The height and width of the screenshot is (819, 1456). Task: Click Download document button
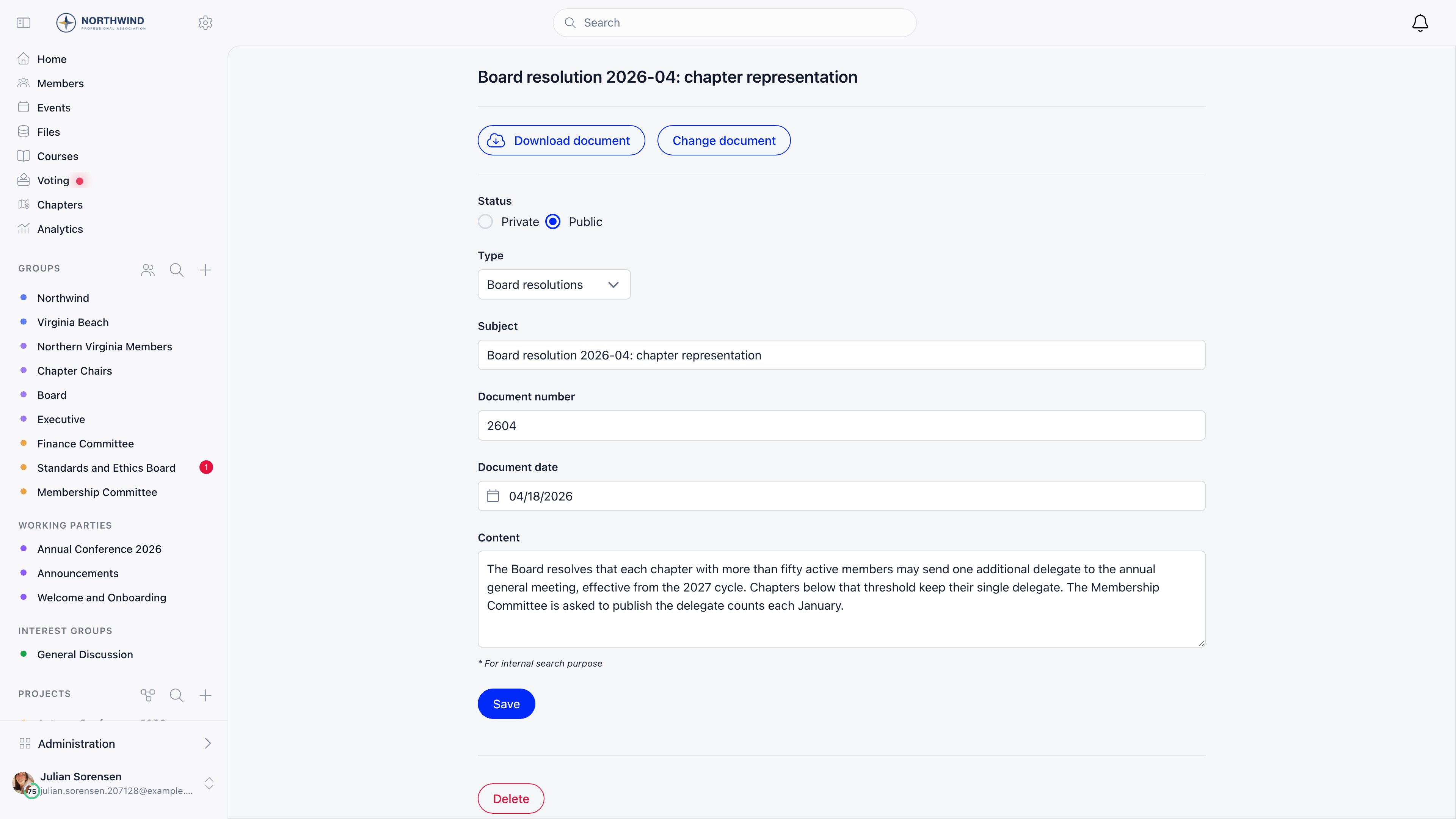[x=561, y=140]
